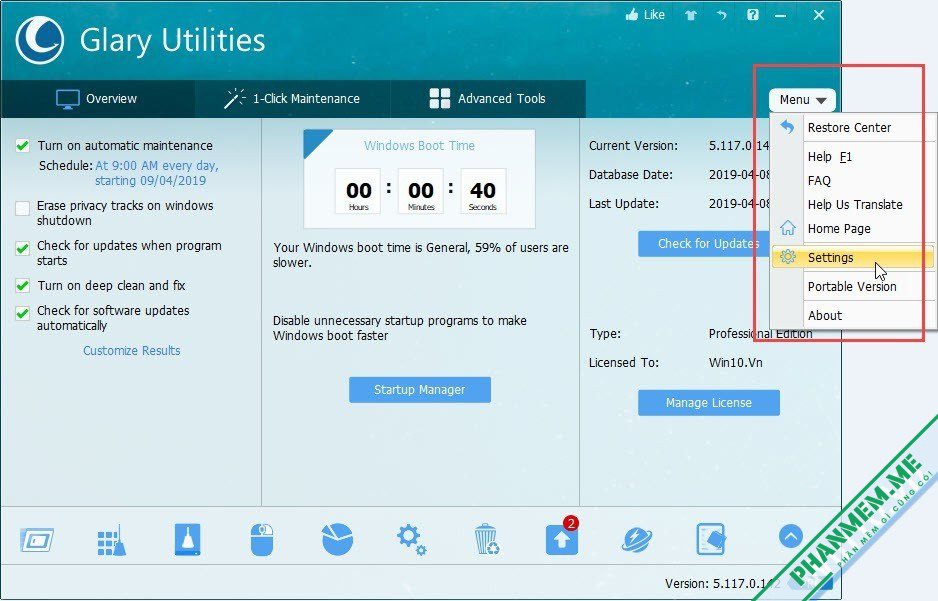
Task: Open the Menu dropdown
Action: click(x=802, y=100)
